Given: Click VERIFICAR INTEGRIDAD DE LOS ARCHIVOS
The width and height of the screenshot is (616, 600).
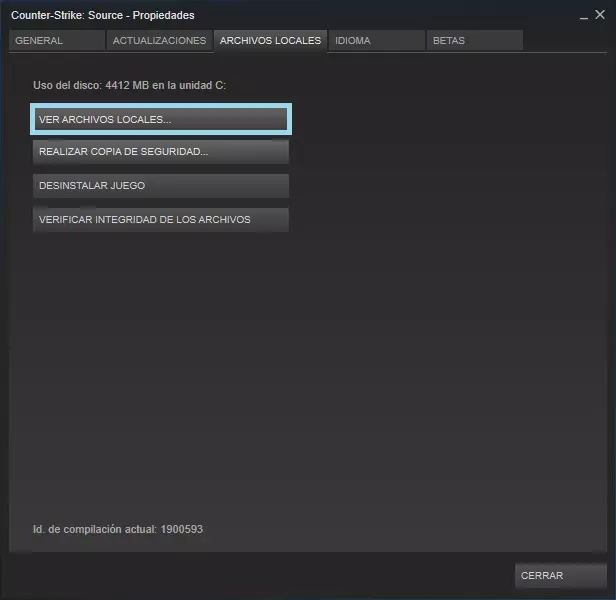Looking at the screenshot, I should [161, 219].
